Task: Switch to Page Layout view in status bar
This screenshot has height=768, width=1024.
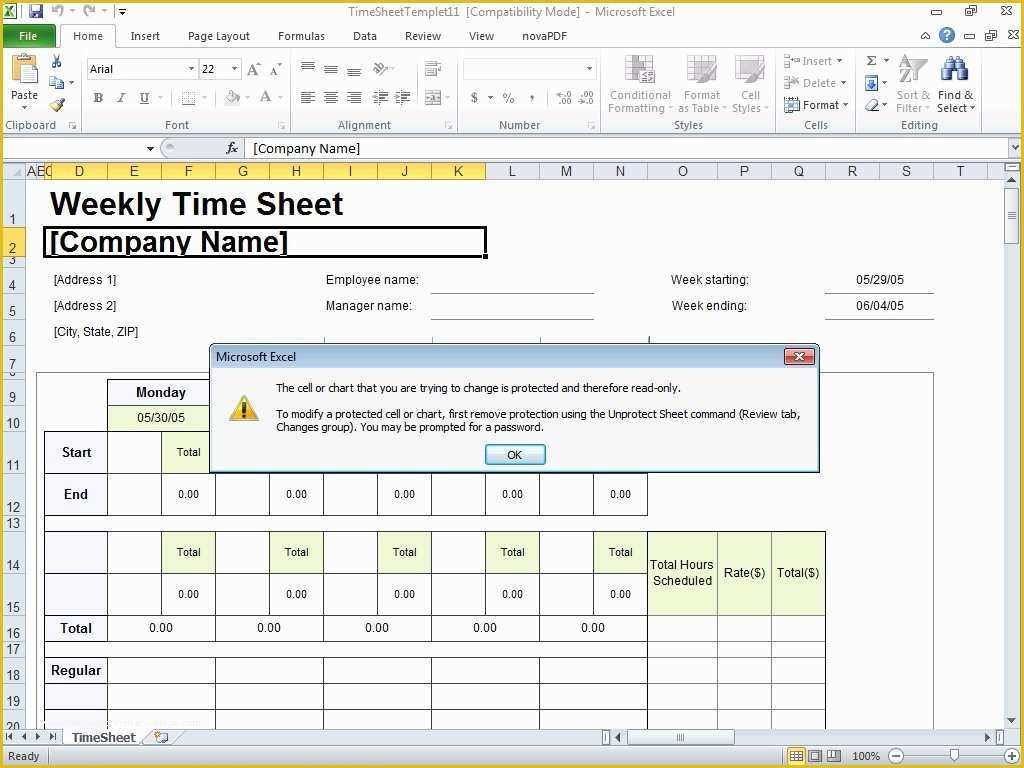Action: pyautogui.click(x=815, y=756)
